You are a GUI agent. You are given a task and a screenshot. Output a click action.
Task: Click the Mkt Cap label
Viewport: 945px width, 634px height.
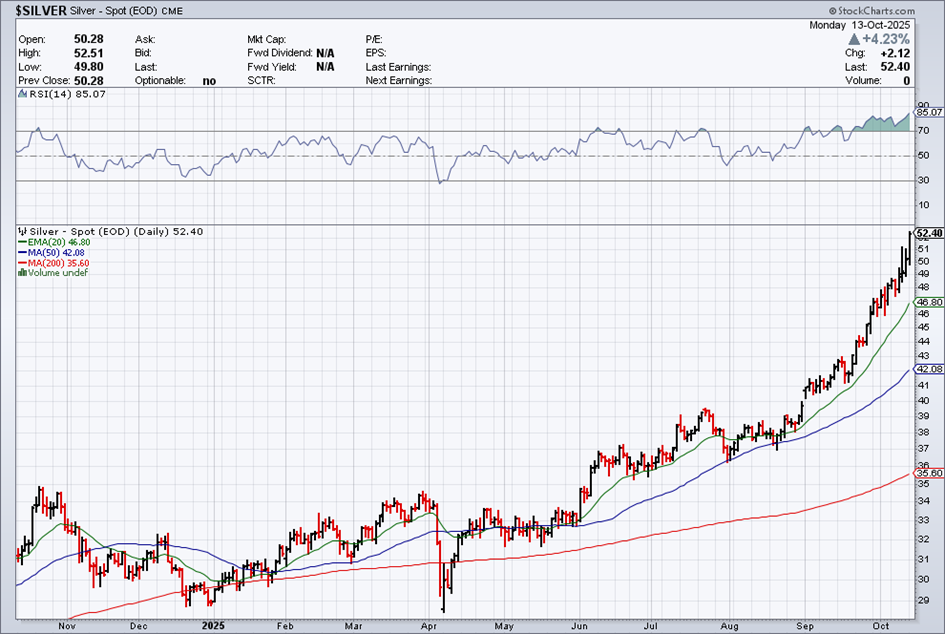[266, 39]
